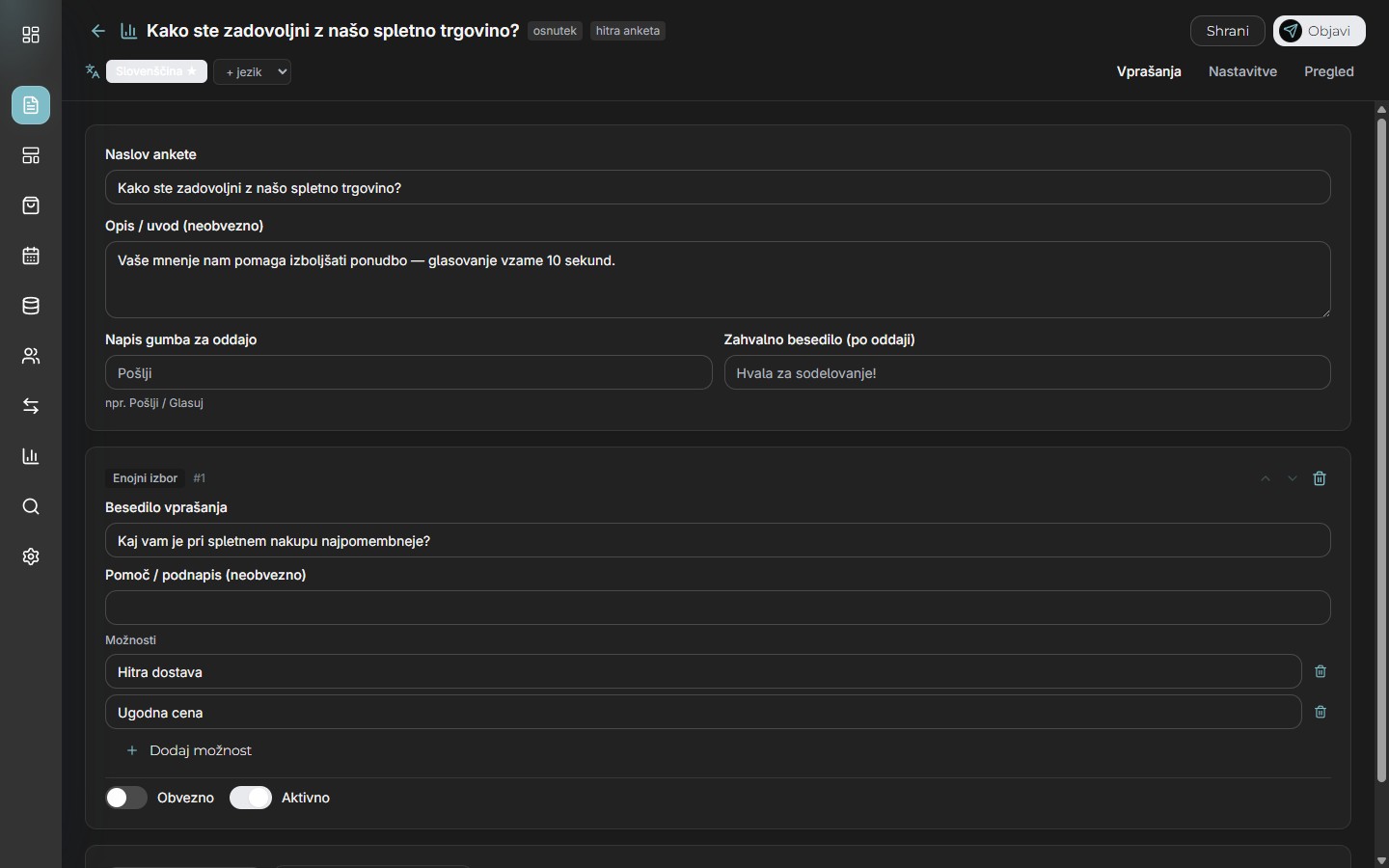1389x868 pixels.
Task: Open the bar chart icon in sidebar
Action: point(31,456)
